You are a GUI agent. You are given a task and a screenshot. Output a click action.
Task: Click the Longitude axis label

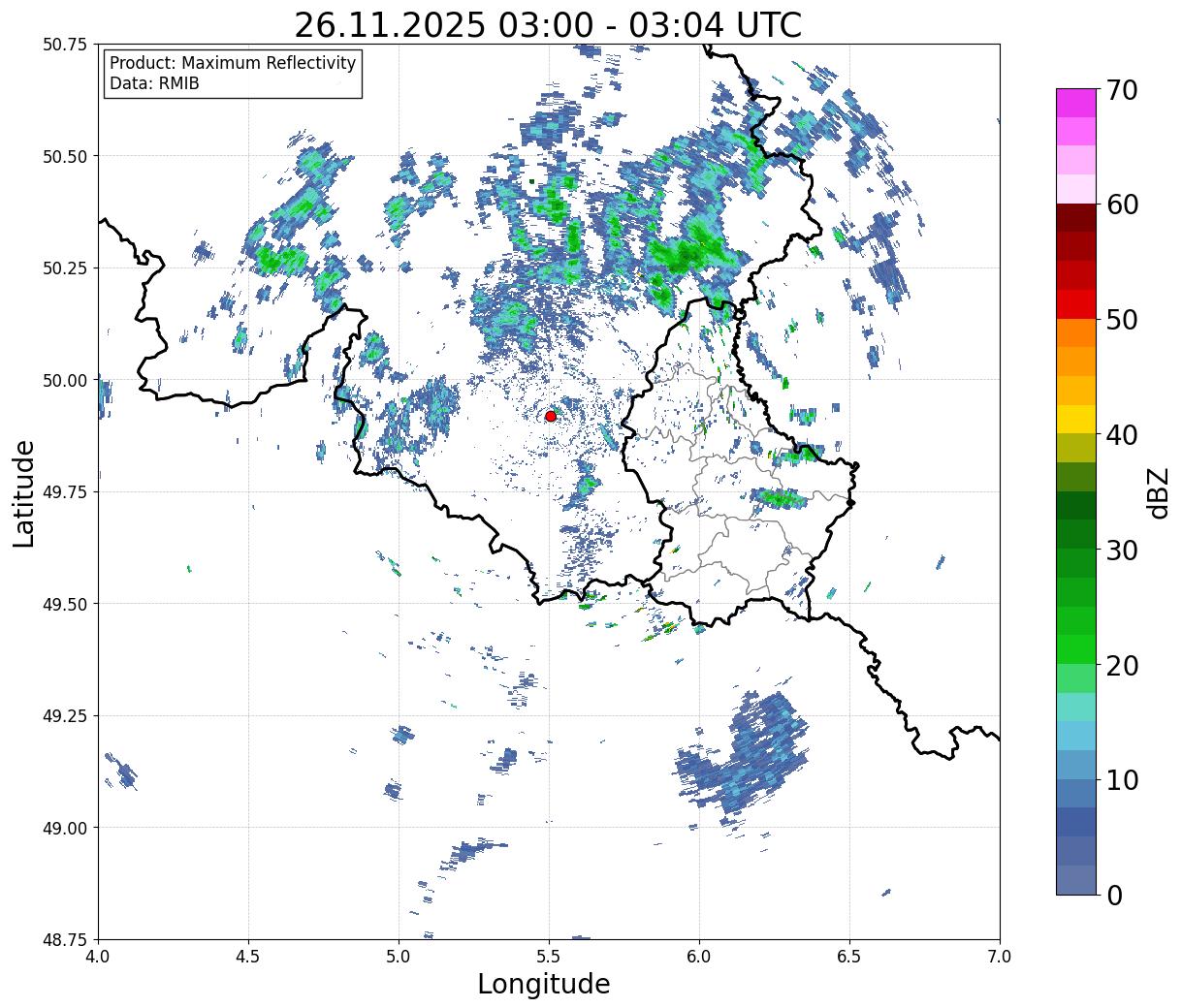click(544, 984)
